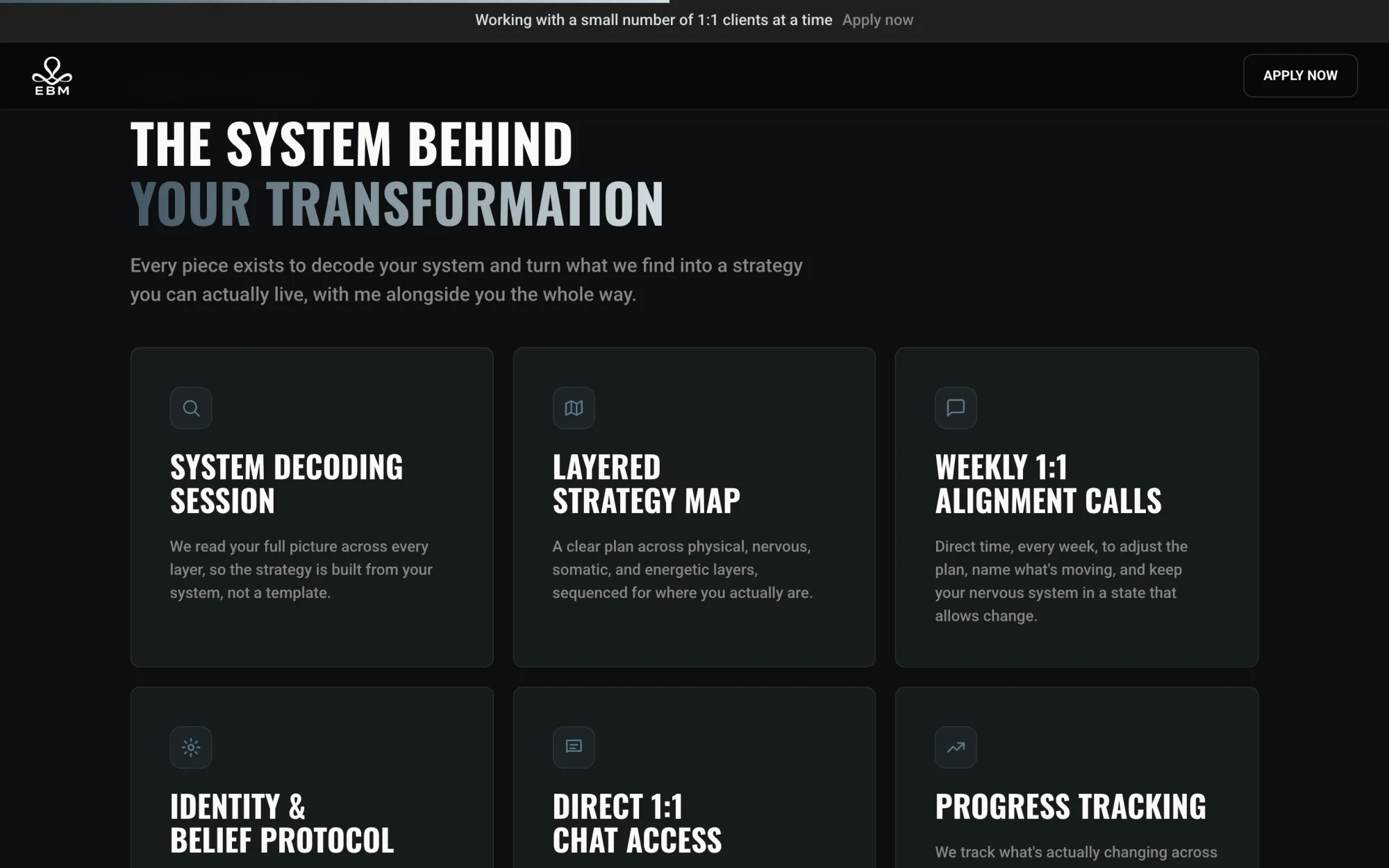This screenshot has height=868, width=1389.
Task: Click the message icon on Direct Chat card
Action: (x=574, y=747)
